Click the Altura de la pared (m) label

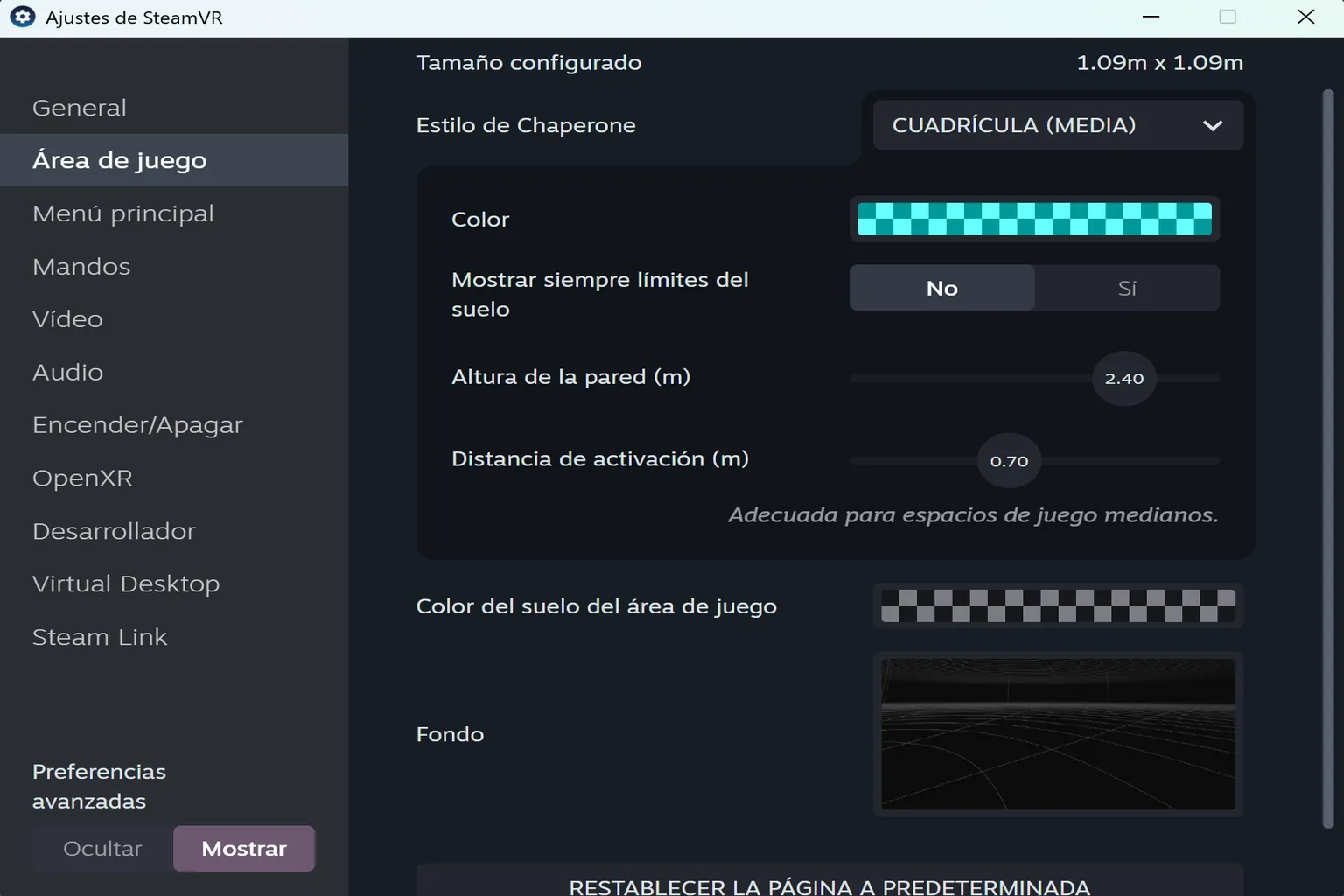click(x=570, y=377)
